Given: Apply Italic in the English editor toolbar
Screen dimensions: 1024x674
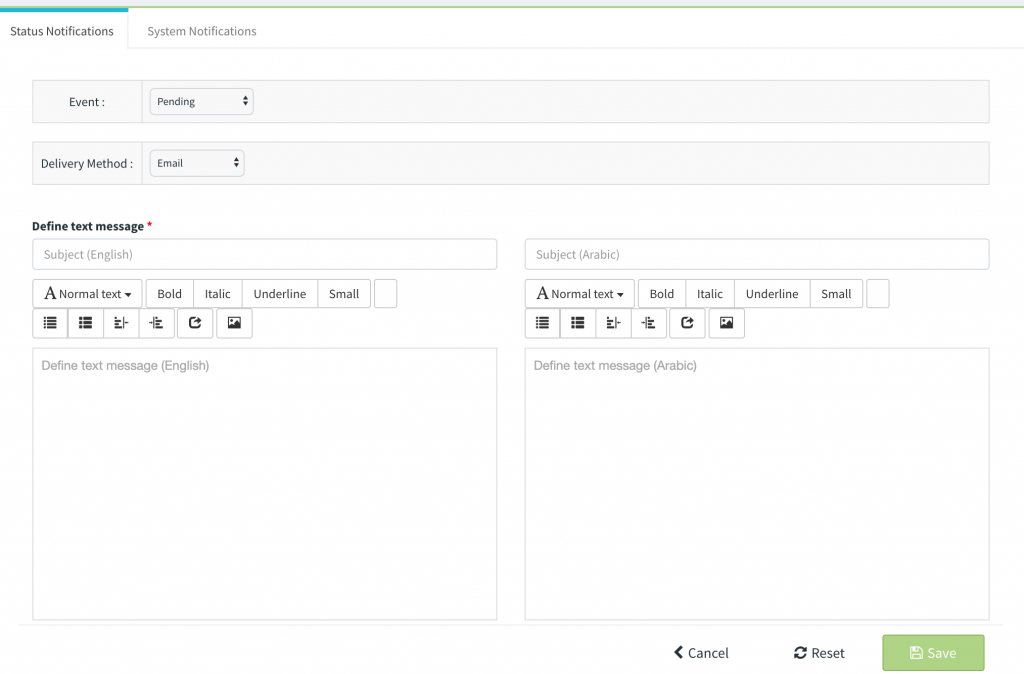Looking at the screenshot, I should click(217, 294).
